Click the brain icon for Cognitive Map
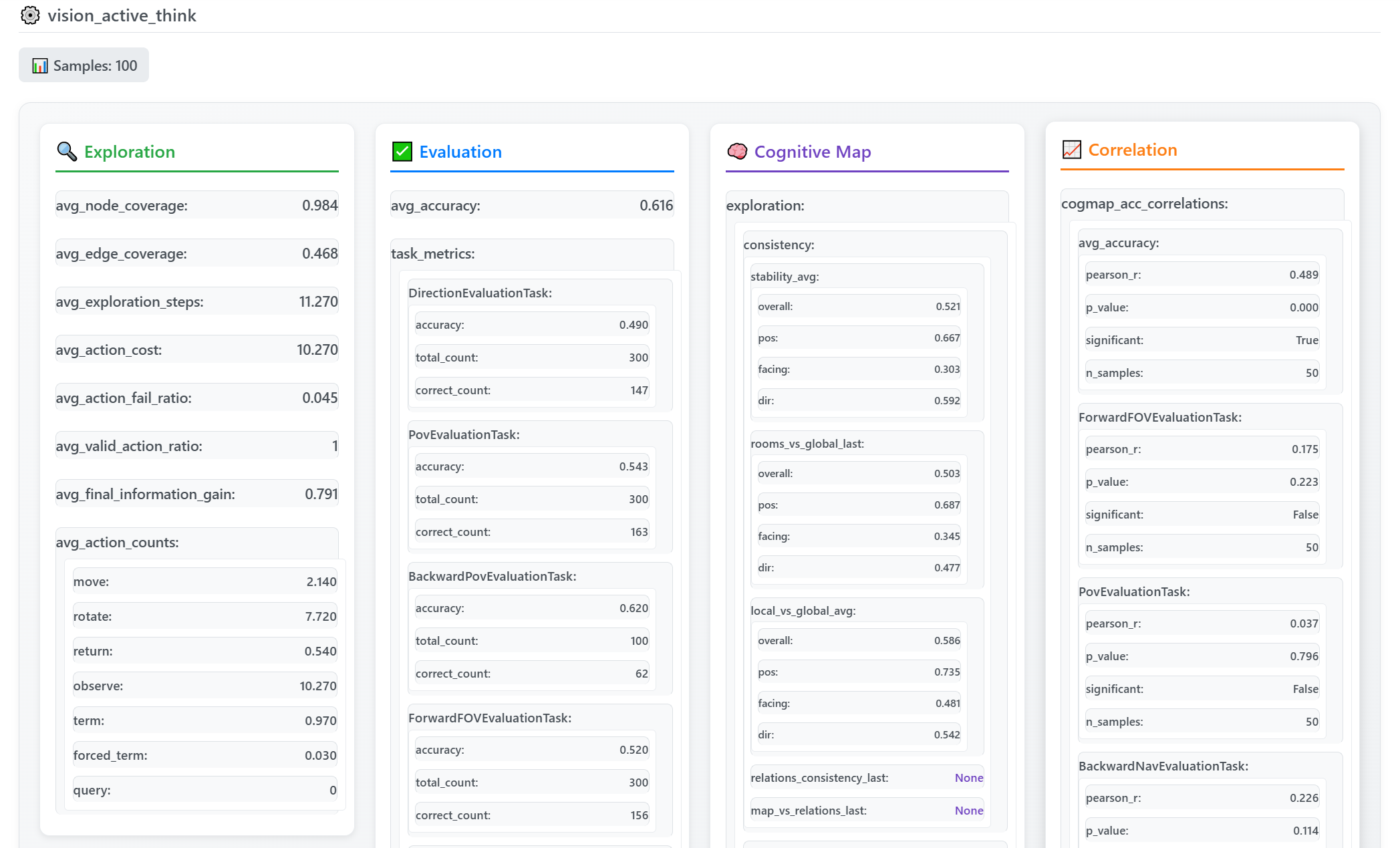 [737, 152]
